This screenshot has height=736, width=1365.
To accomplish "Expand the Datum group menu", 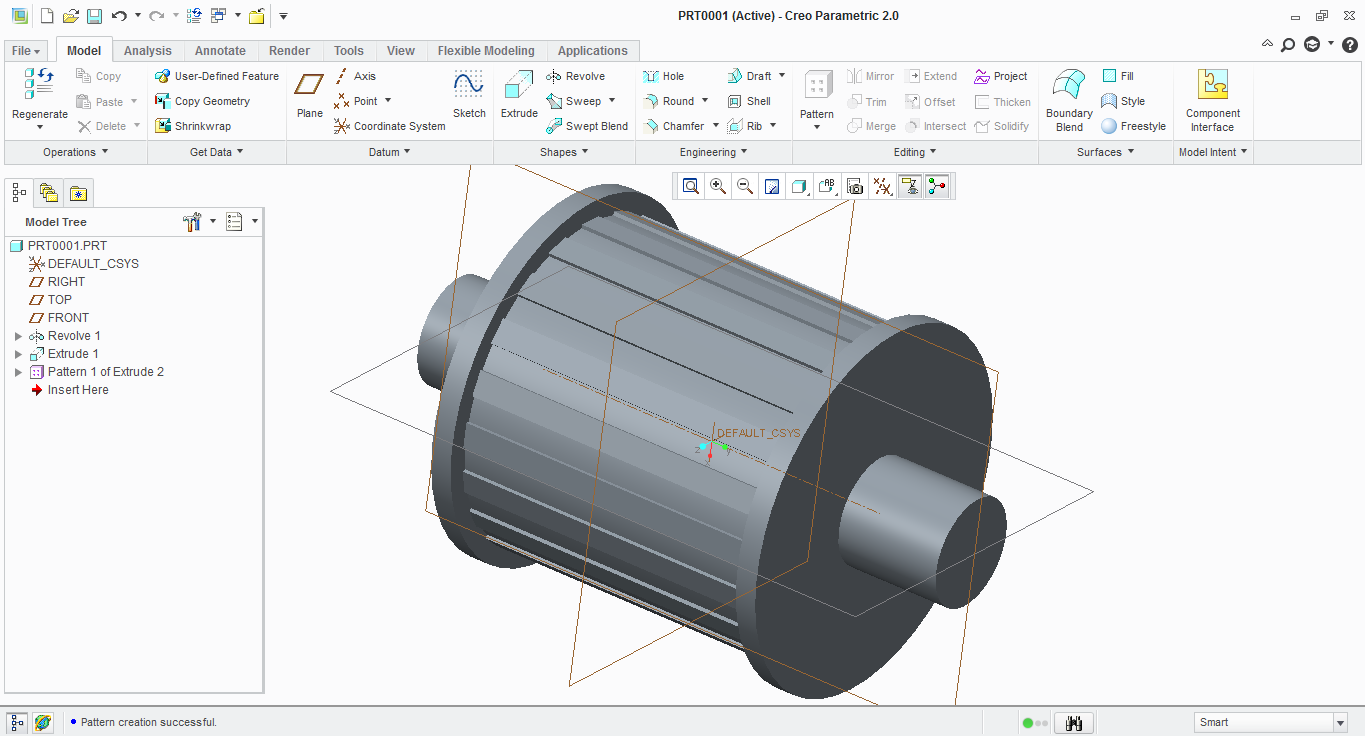I will tap(390, 152).
